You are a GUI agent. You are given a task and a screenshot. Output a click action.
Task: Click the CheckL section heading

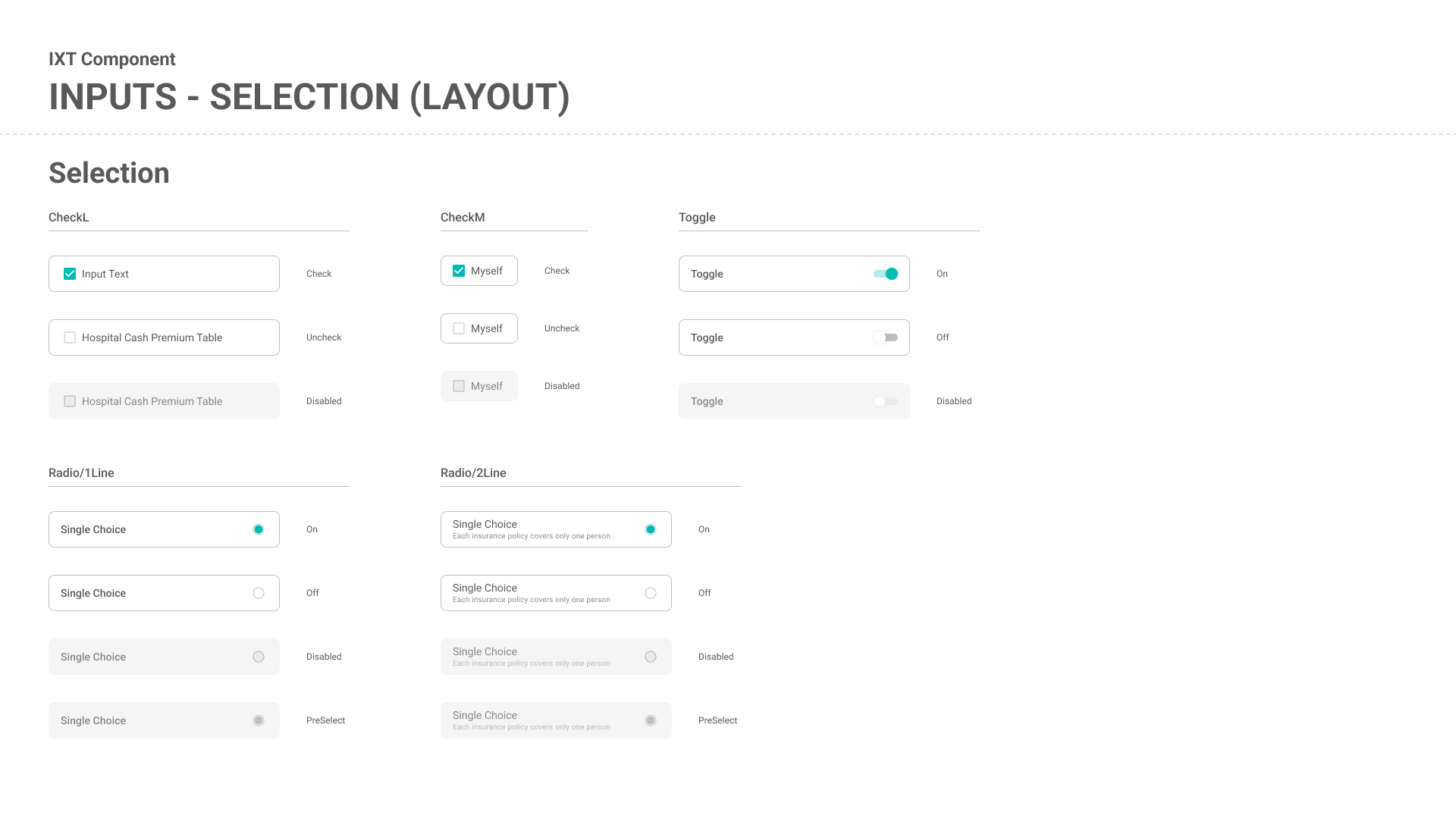tap(69, 218)
